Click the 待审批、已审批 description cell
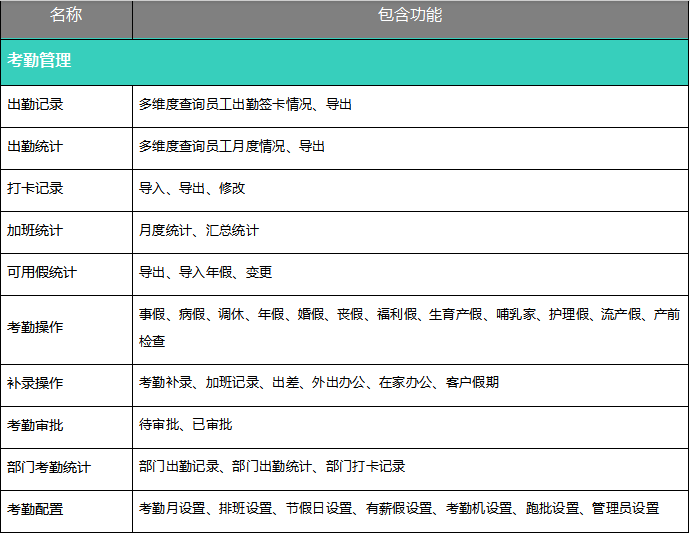The width and height of the screenshot is (690, 533). tap(185, 425)
